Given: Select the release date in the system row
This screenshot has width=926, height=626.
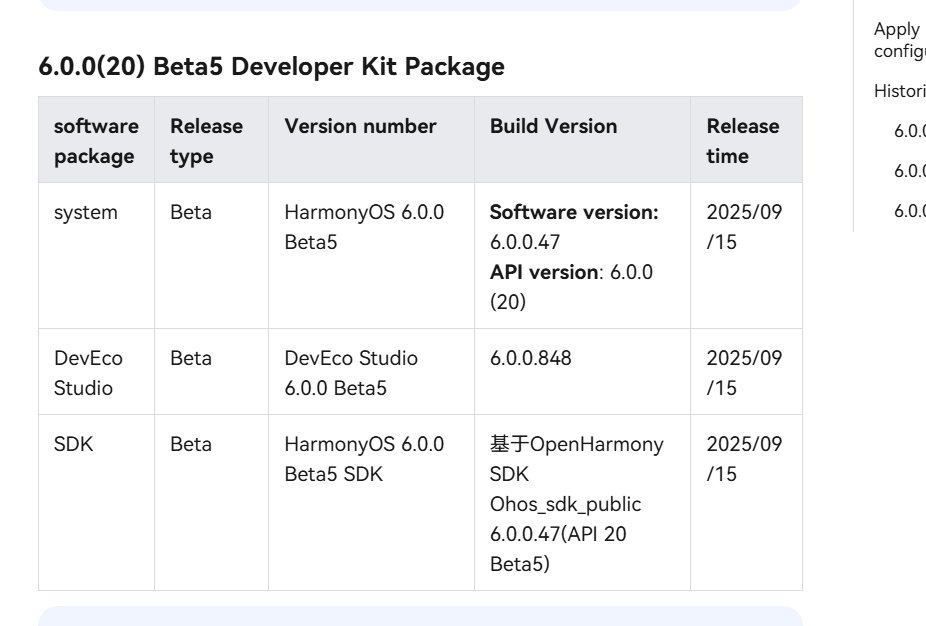Looking at the screenshot, I should (746, 256).
